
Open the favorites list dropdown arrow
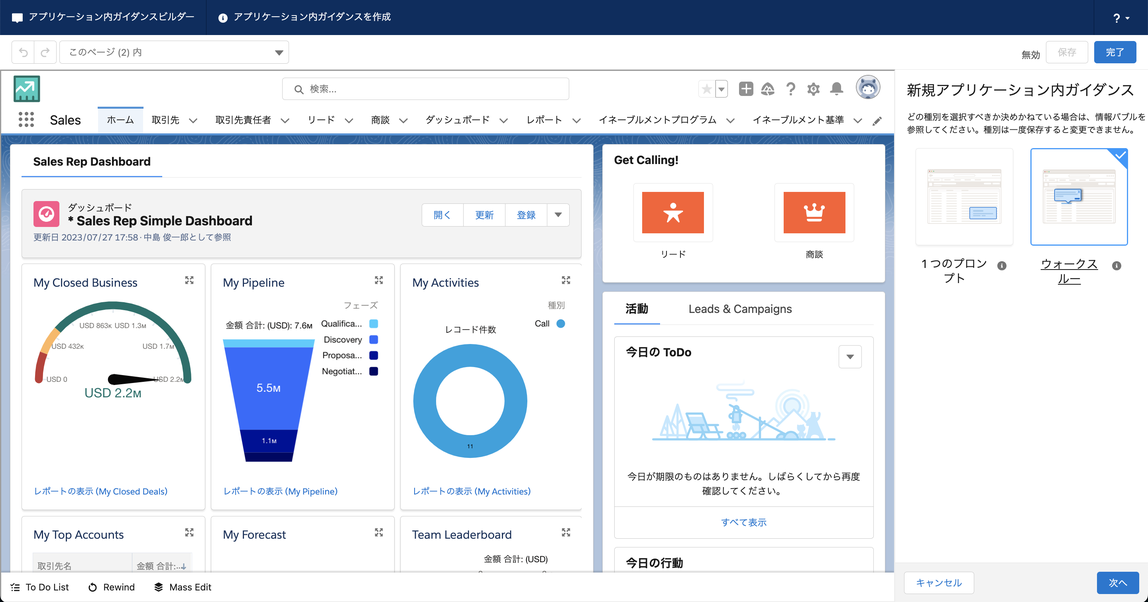(722, 89)
